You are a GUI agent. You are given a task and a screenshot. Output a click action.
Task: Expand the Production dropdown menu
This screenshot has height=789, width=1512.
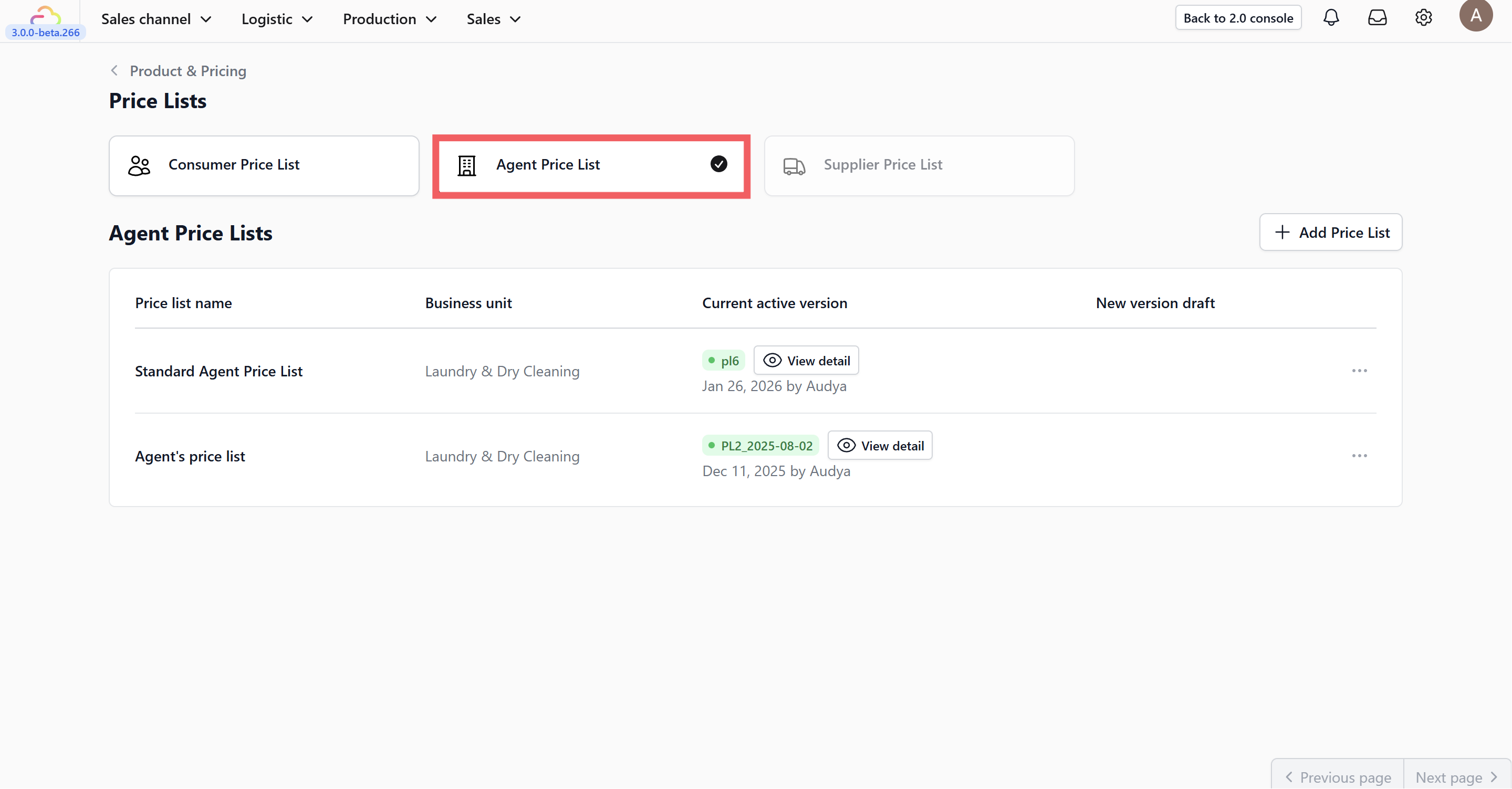coord(390,19)
